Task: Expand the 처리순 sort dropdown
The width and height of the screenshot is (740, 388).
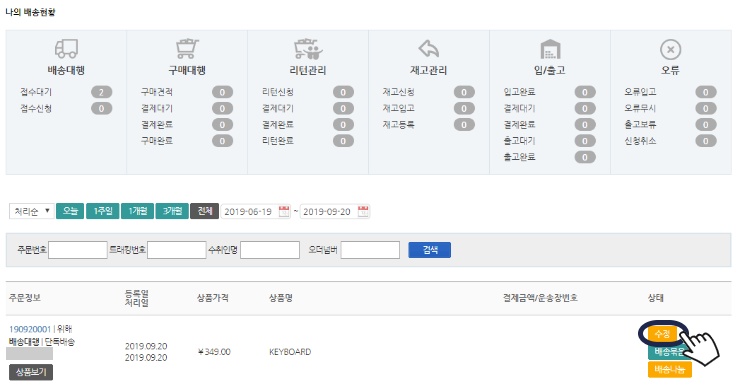Action: click(x=31, y=211)
